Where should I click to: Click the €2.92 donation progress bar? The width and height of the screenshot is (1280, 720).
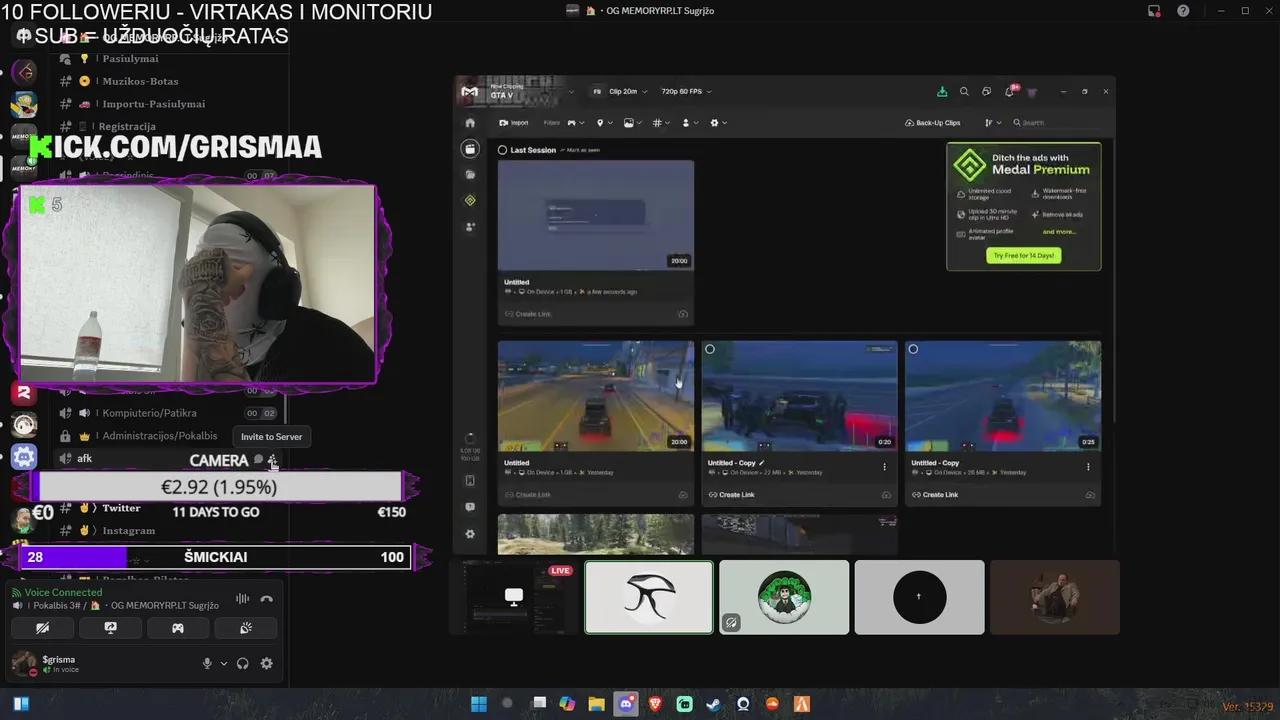pos(218,487)
